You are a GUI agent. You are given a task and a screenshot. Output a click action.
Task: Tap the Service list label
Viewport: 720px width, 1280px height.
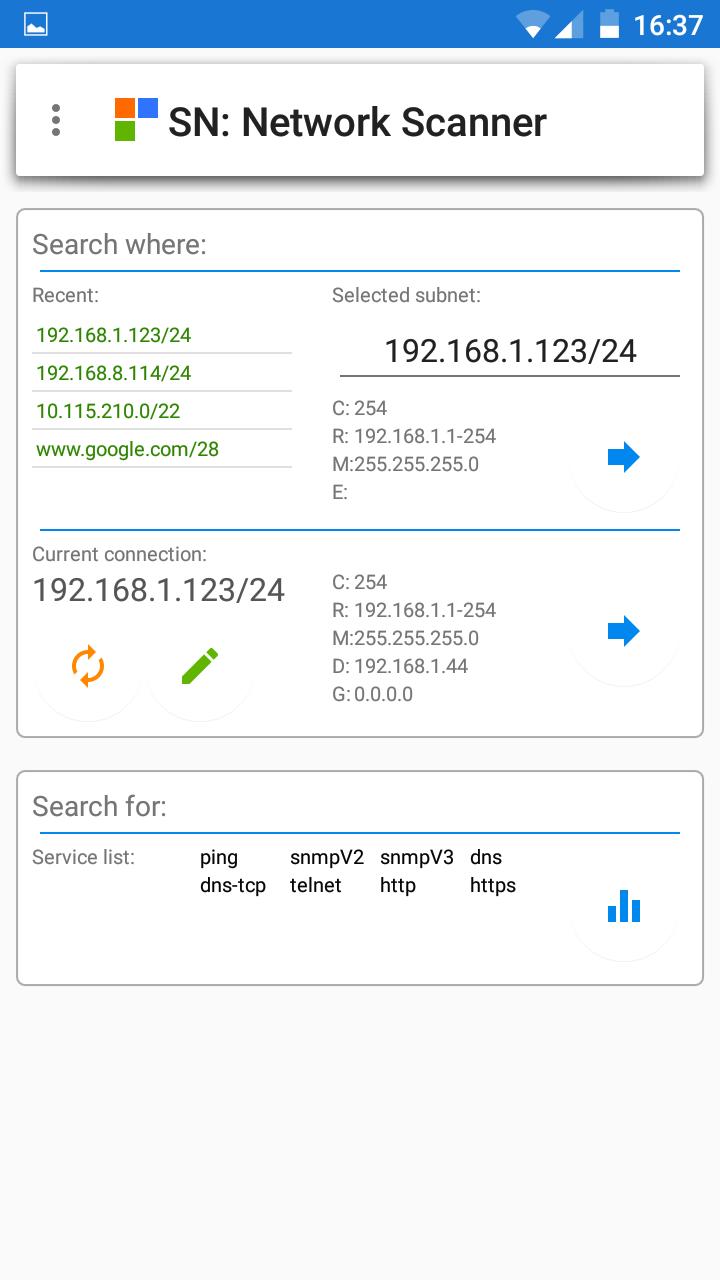coord(83,857)
